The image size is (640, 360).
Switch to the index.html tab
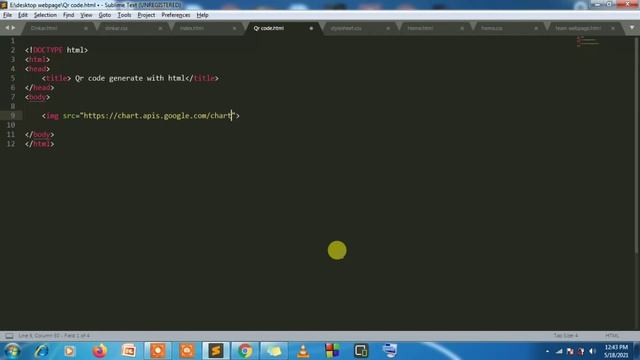(x=192, y=28)
